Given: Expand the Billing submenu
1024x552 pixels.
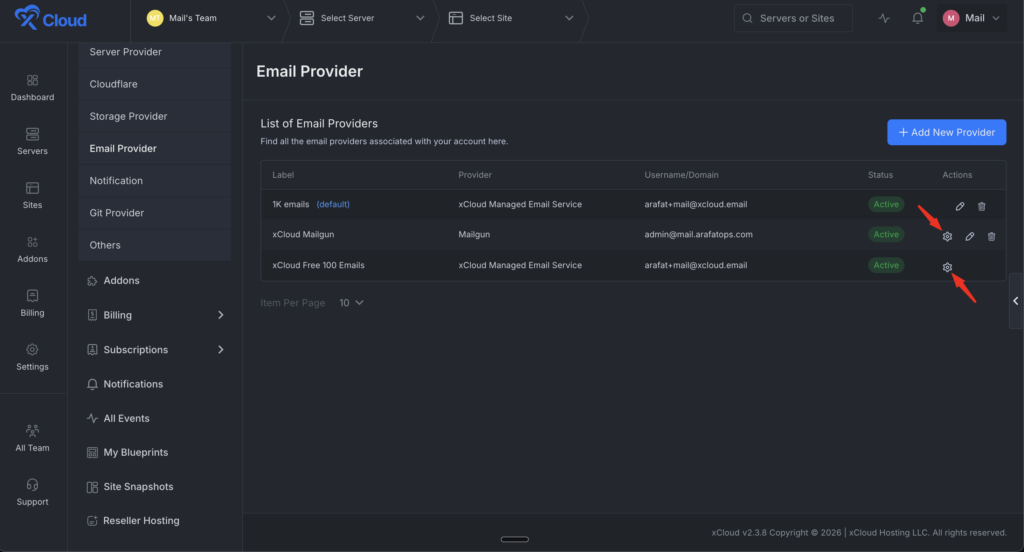Looking at the screenshot, I should (x=155, y=315).
